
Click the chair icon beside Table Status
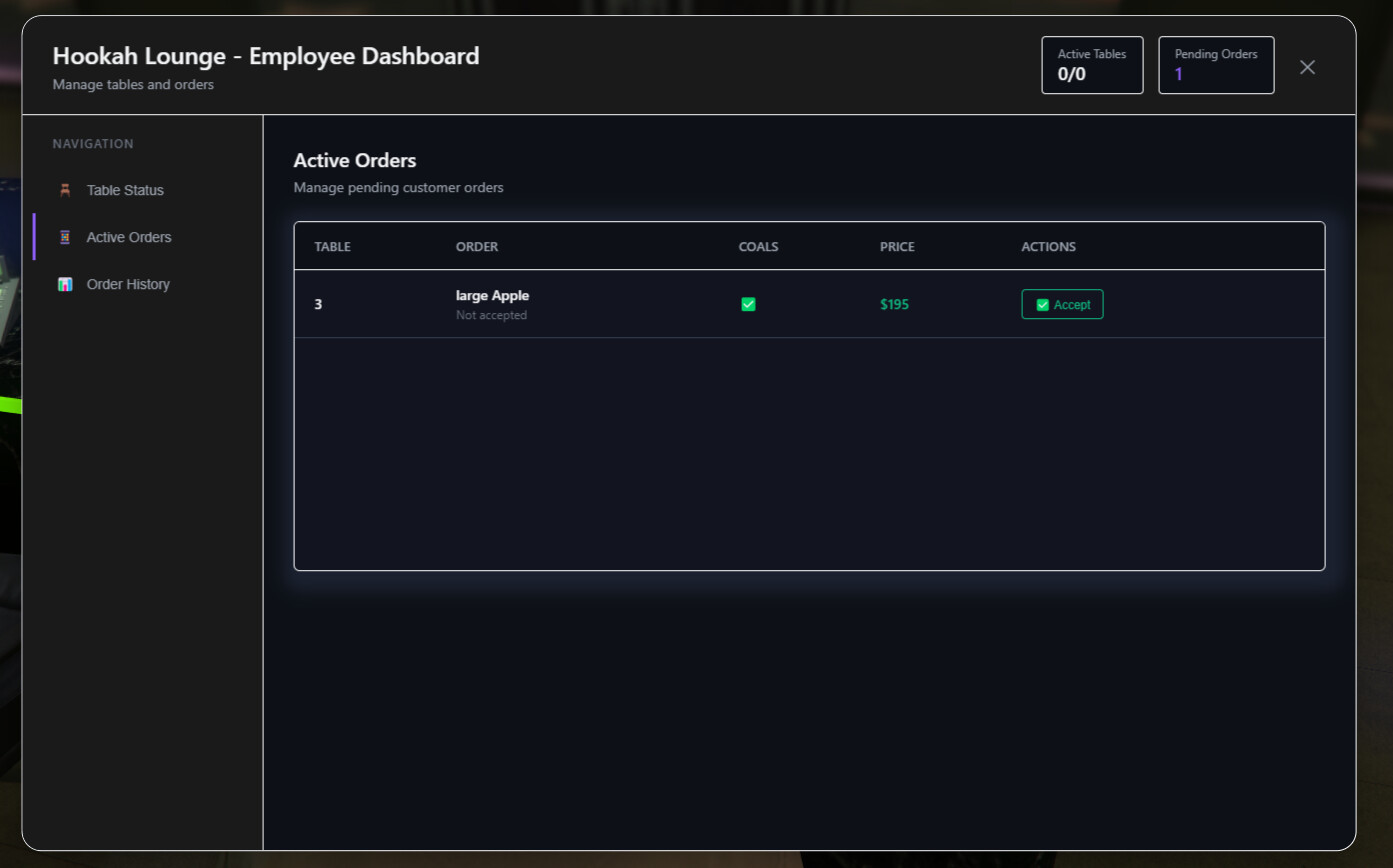(x=65, y=190)
